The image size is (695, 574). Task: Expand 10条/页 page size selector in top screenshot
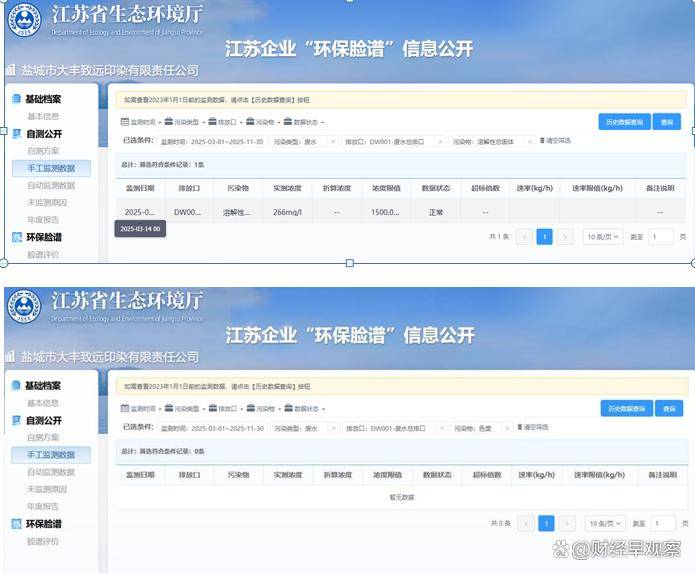click(604, 237)
